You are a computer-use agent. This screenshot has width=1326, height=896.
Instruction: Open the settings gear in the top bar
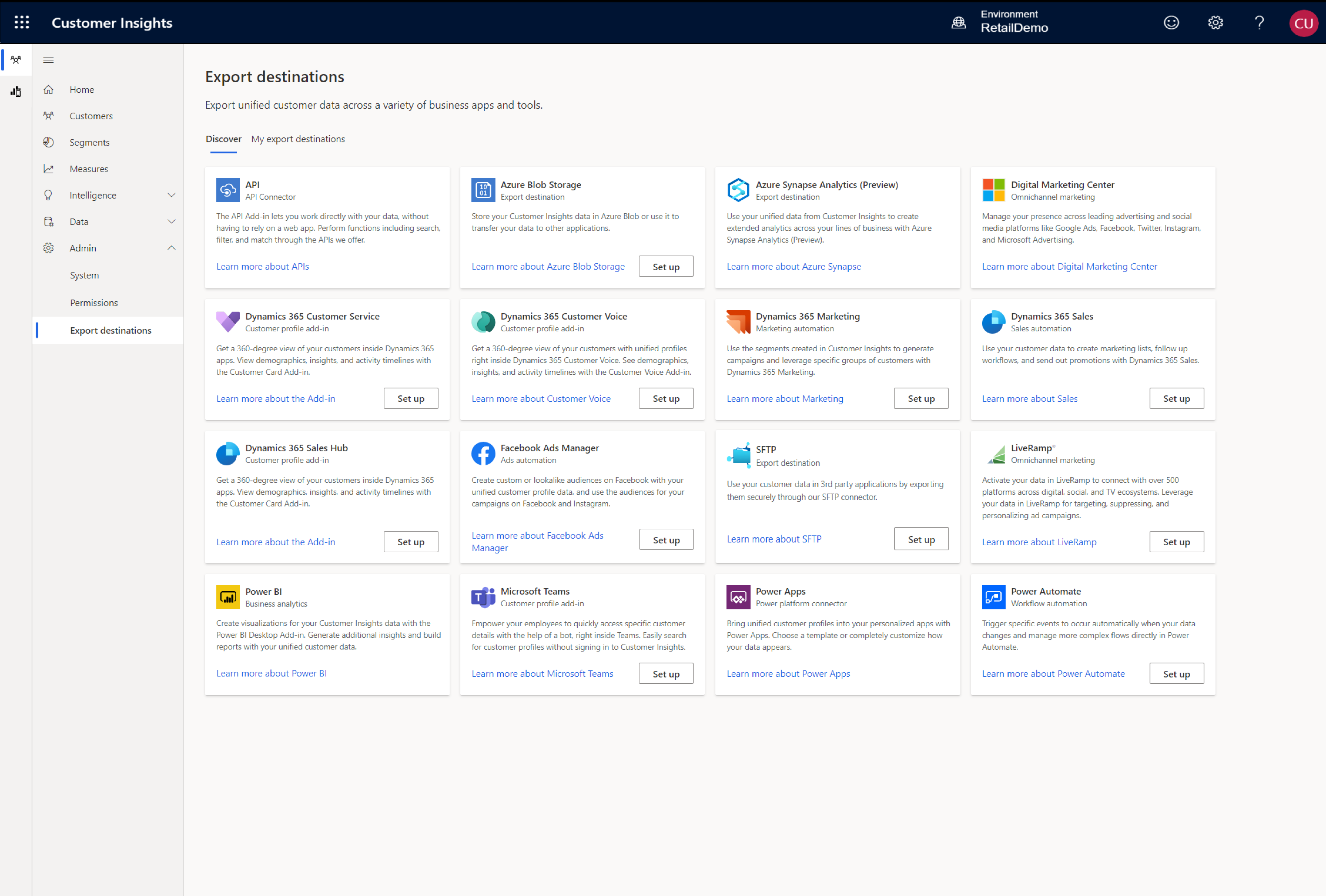click(1215, 22)
